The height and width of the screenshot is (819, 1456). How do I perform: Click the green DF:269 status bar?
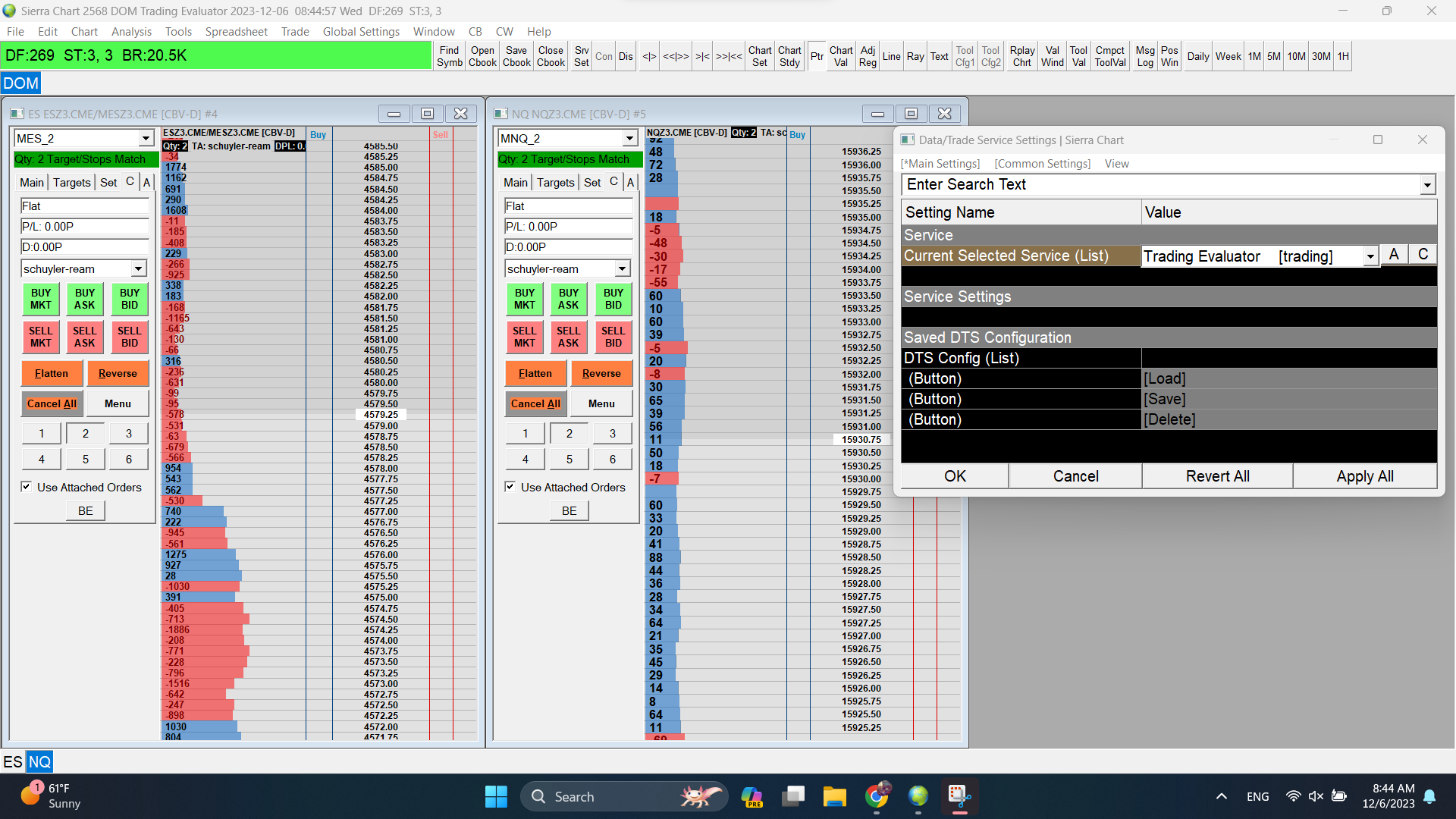pyautogui.click(x=217, y=56)
